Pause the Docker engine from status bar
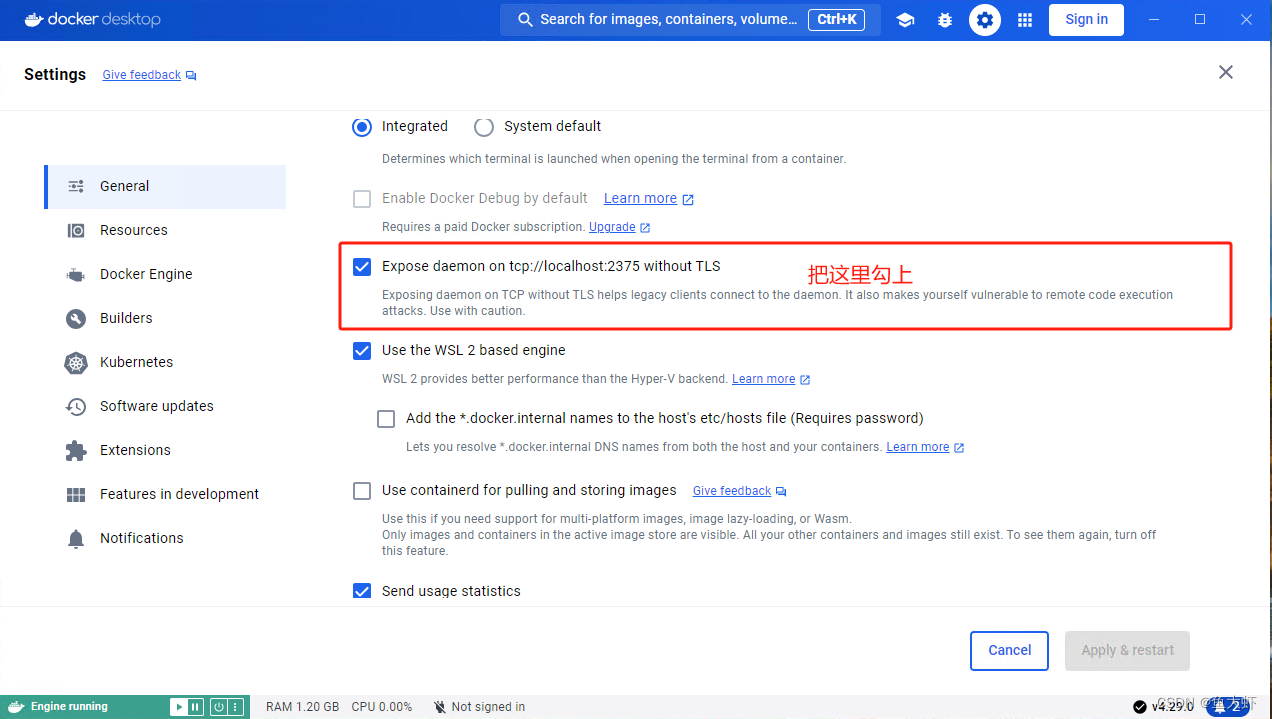The width and height of the screenshot is (1272, 719). pos(196,707)
